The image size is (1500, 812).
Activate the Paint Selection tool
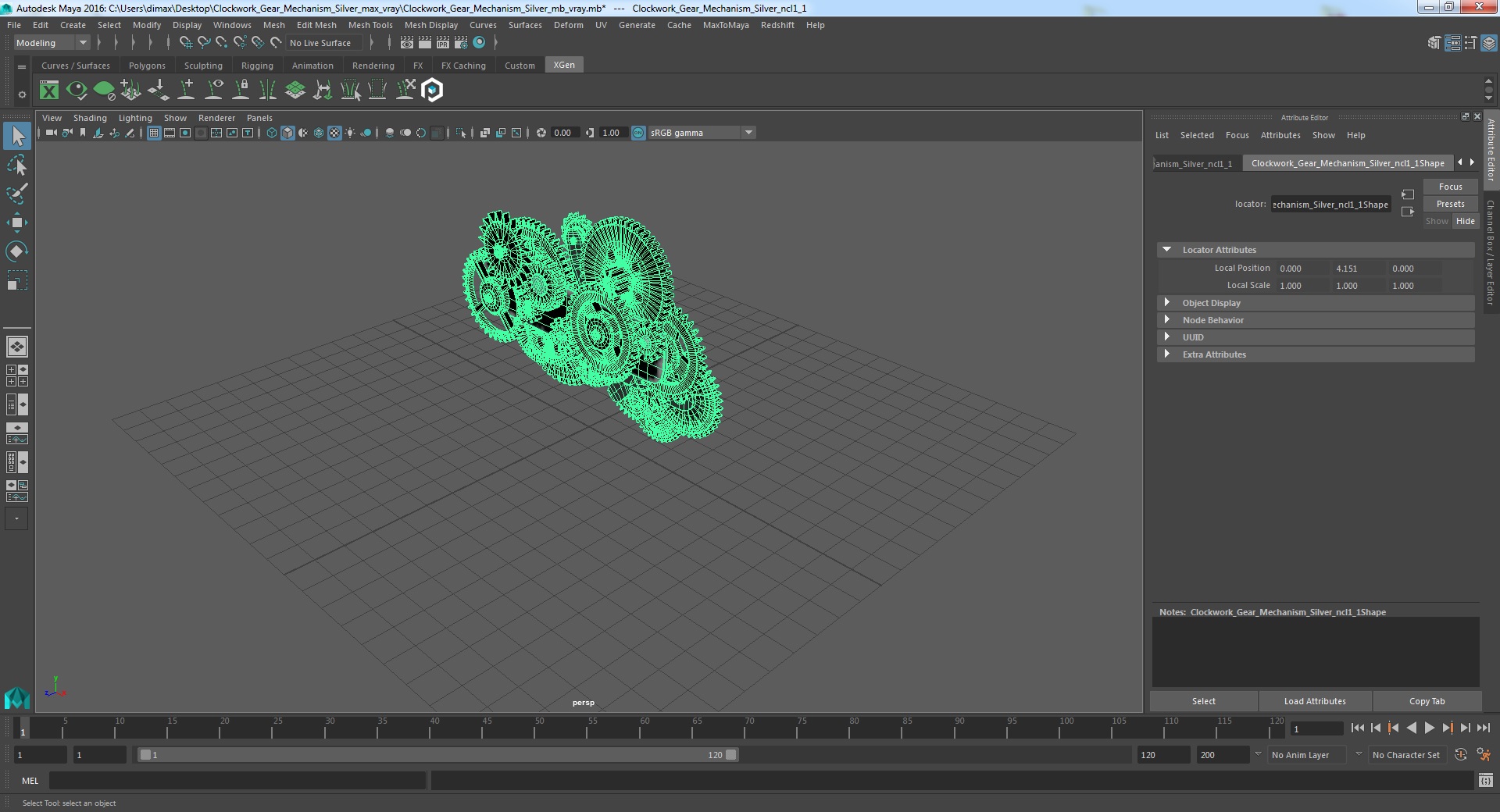click(x=16, y=194)
